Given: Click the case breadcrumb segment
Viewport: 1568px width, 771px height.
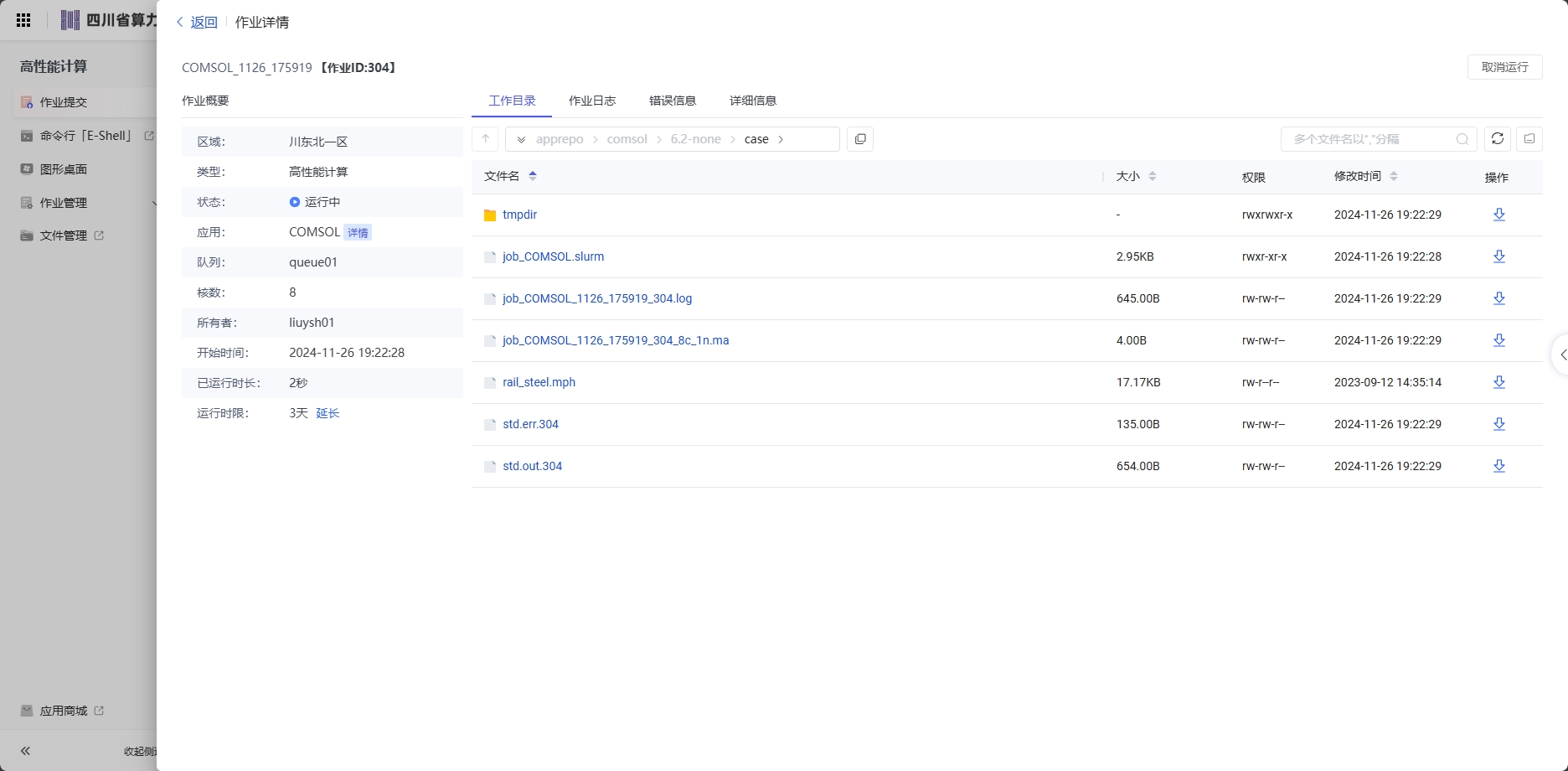Looking at the screenshot, I should pyautogui.click(x=756, y=139).
